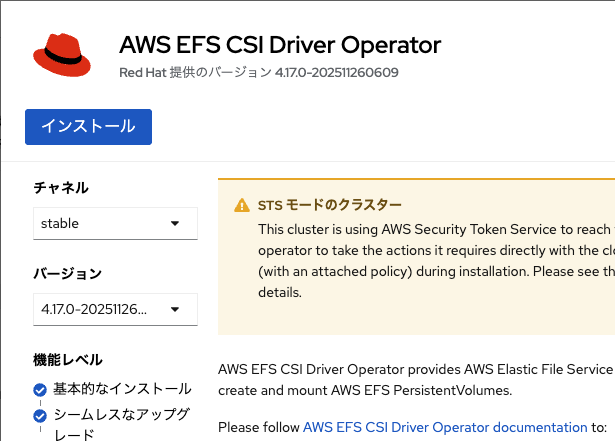The image size is (615, 441).
Task: Click the バージョン field label
Action: point(68,273)
